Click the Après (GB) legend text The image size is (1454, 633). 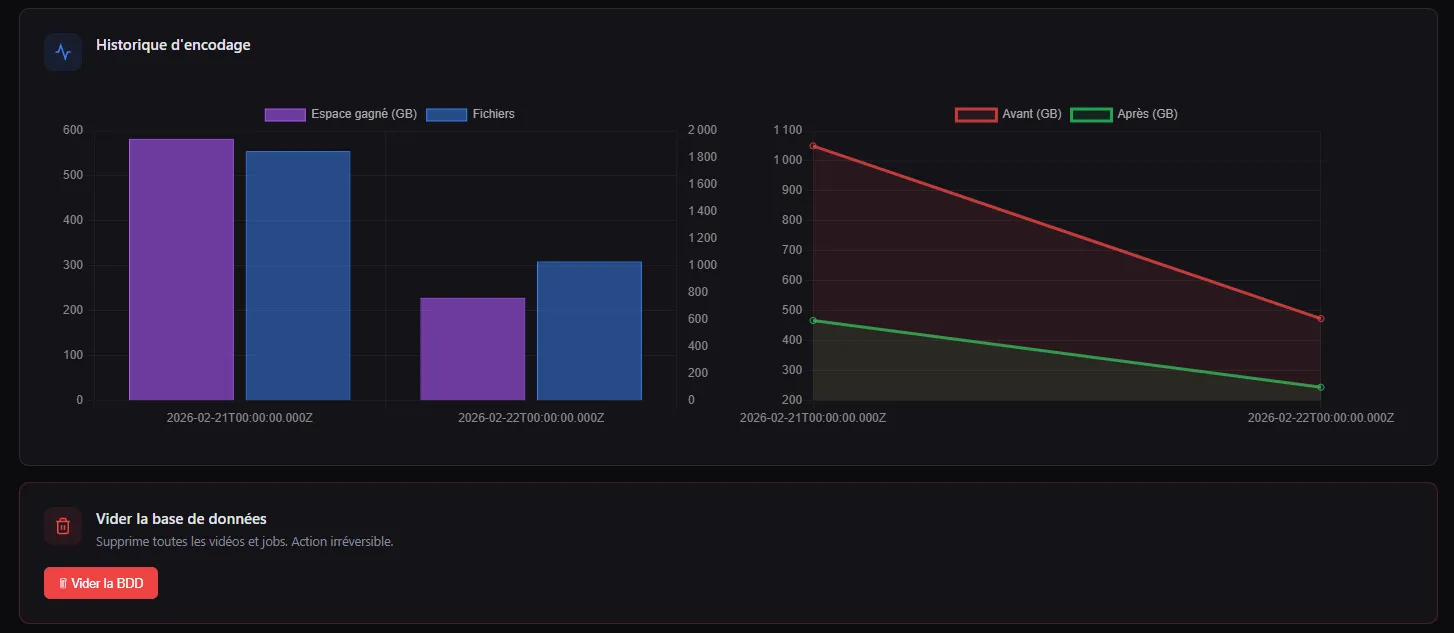tap(1147, 114)
